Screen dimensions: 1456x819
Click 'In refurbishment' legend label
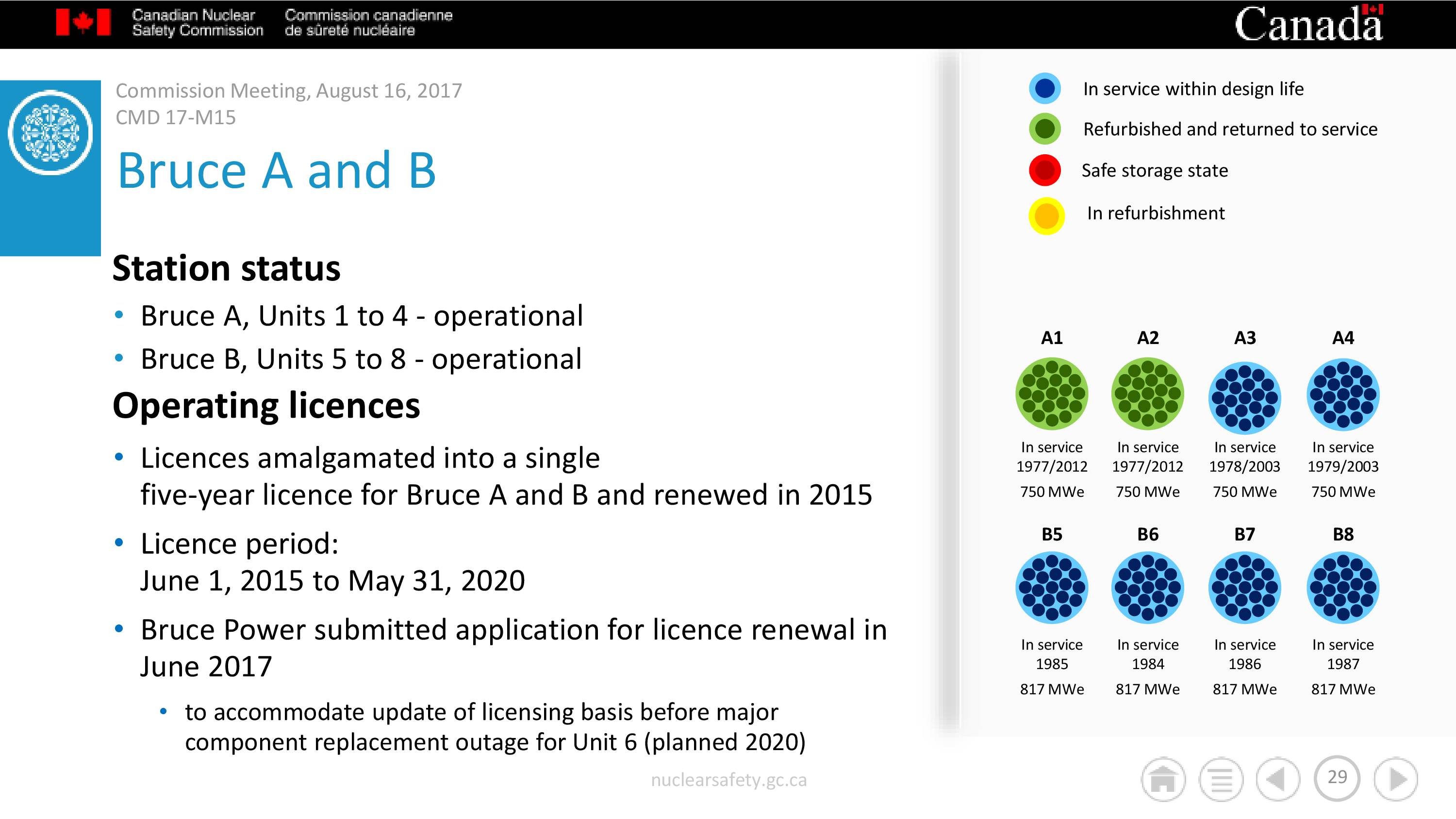pos(1156,213)
